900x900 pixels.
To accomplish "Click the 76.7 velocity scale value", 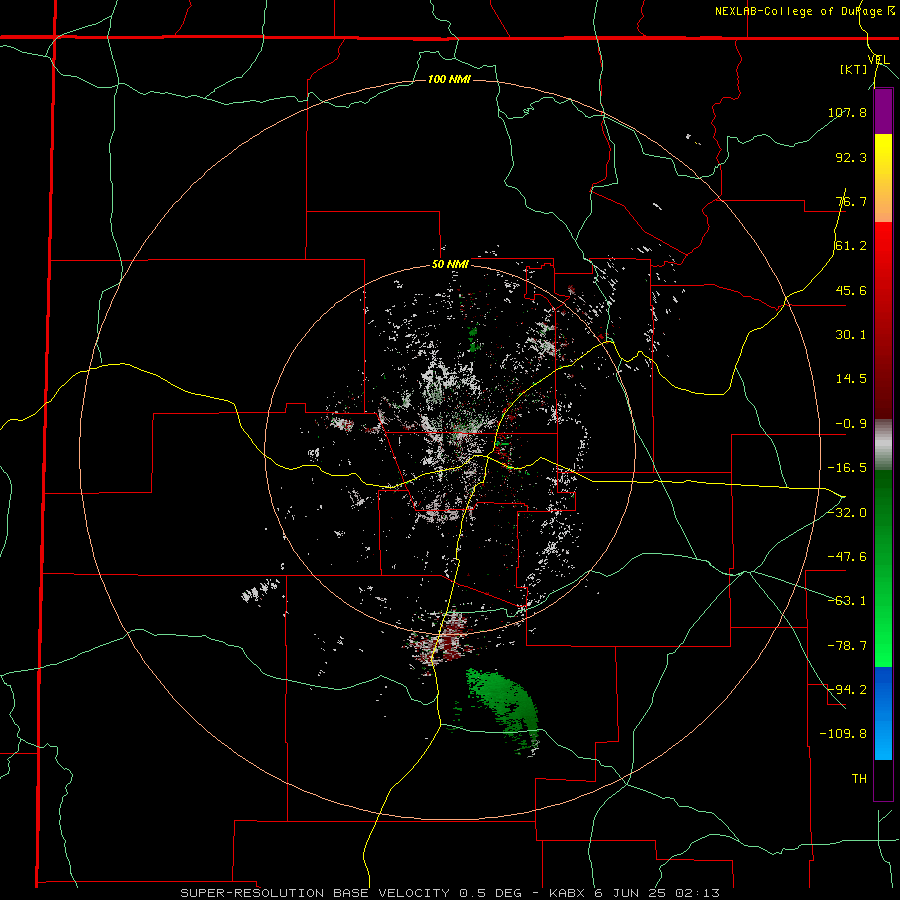I will point(851,201).
